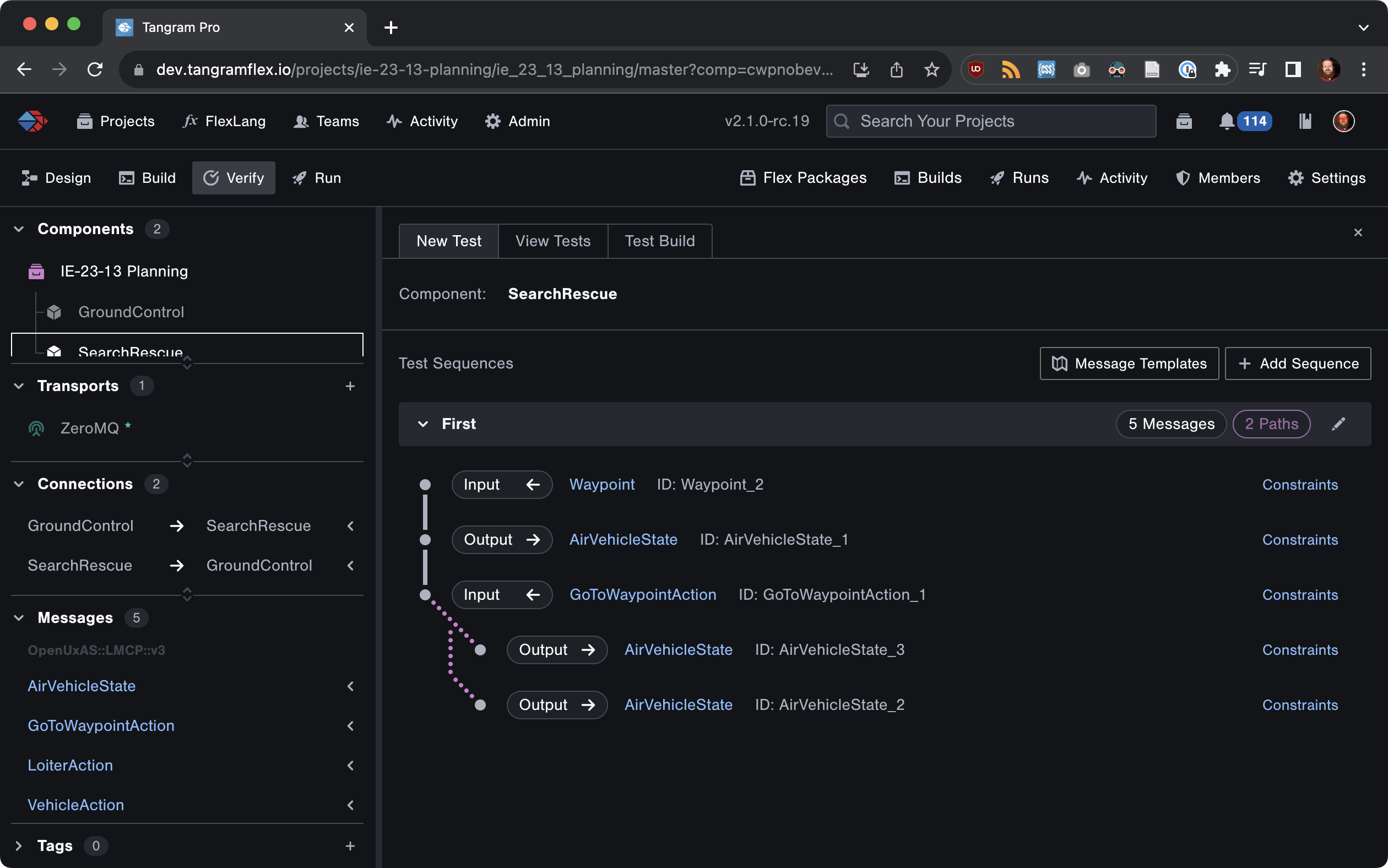Switch to the Test Build tab
Screen dimensions: 1388x868
coord(659,241)
